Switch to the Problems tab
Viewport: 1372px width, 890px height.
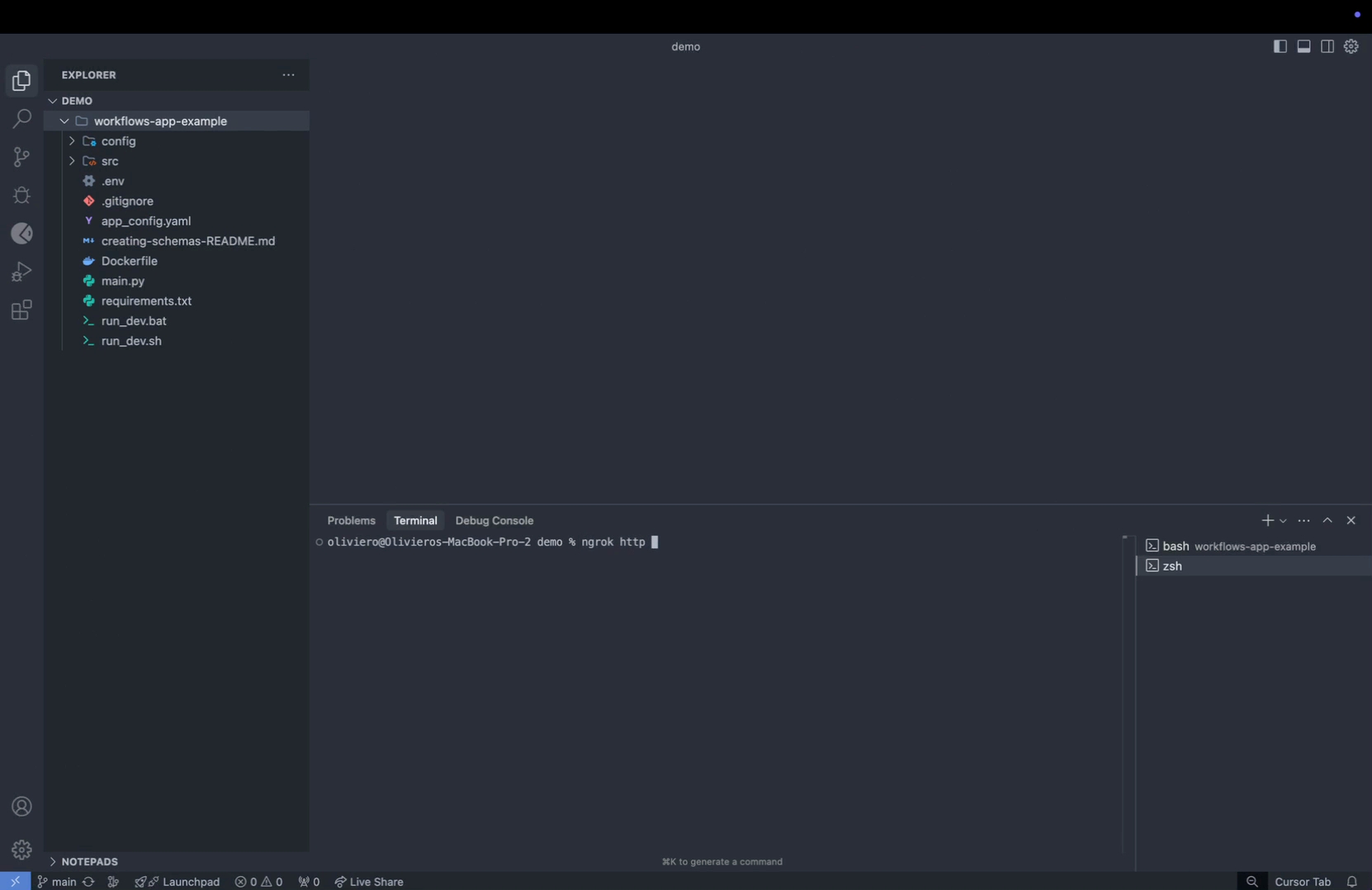pos(351,520)
